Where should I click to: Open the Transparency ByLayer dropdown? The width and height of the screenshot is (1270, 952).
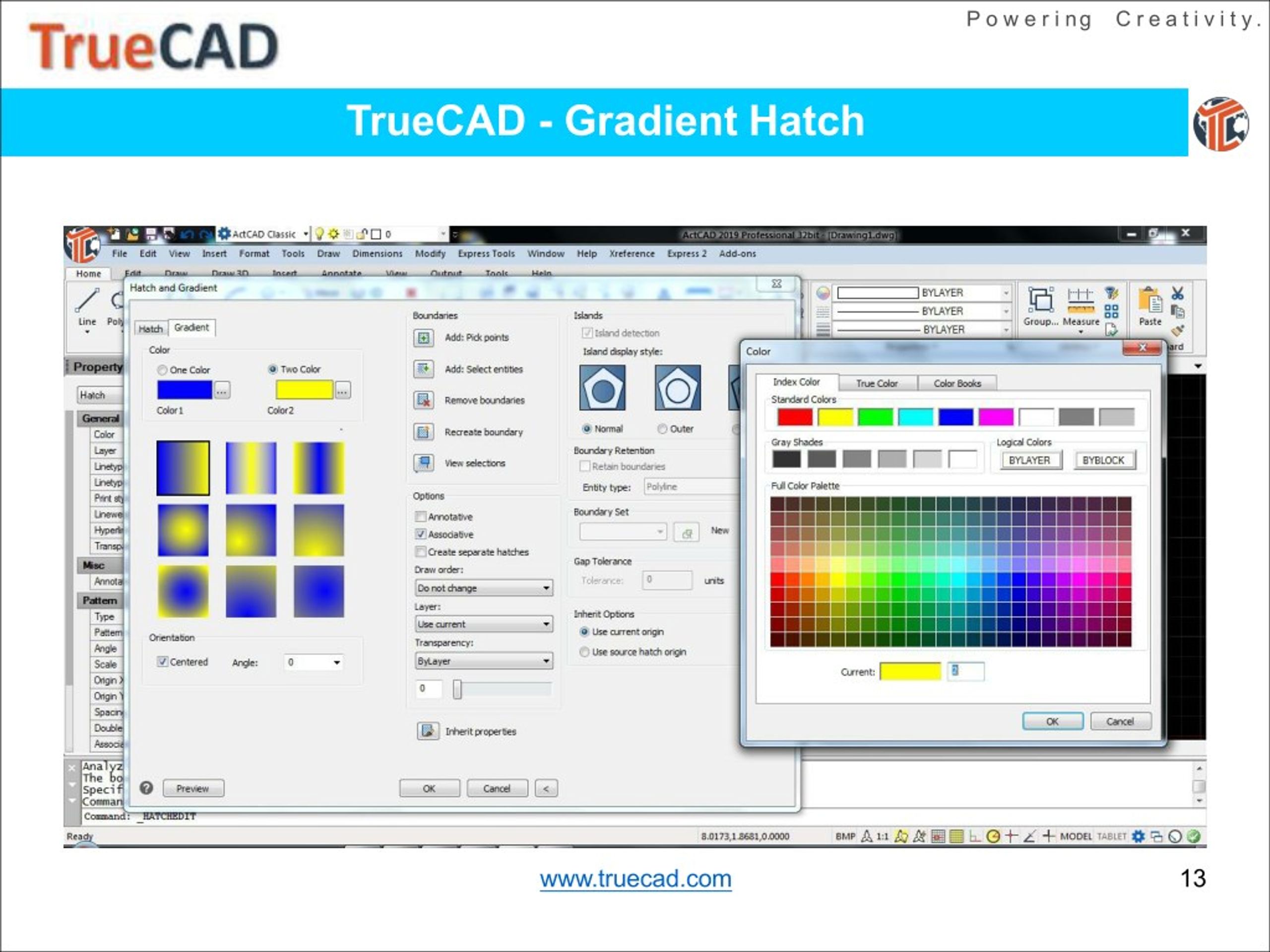[x=483, y=661]
